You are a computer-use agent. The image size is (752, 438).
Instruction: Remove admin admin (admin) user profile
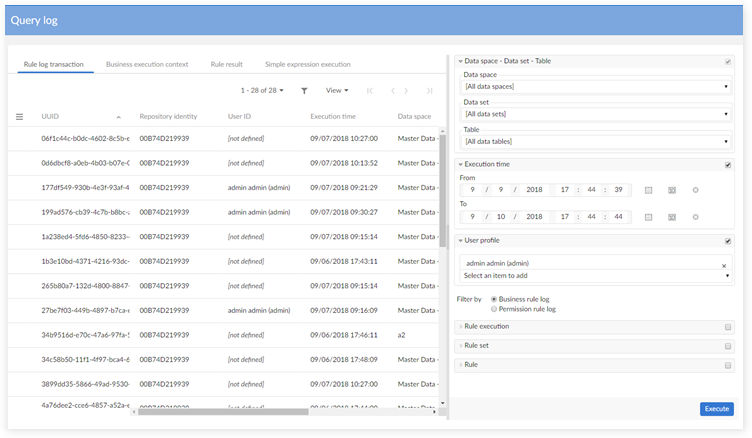coord(724,265)
